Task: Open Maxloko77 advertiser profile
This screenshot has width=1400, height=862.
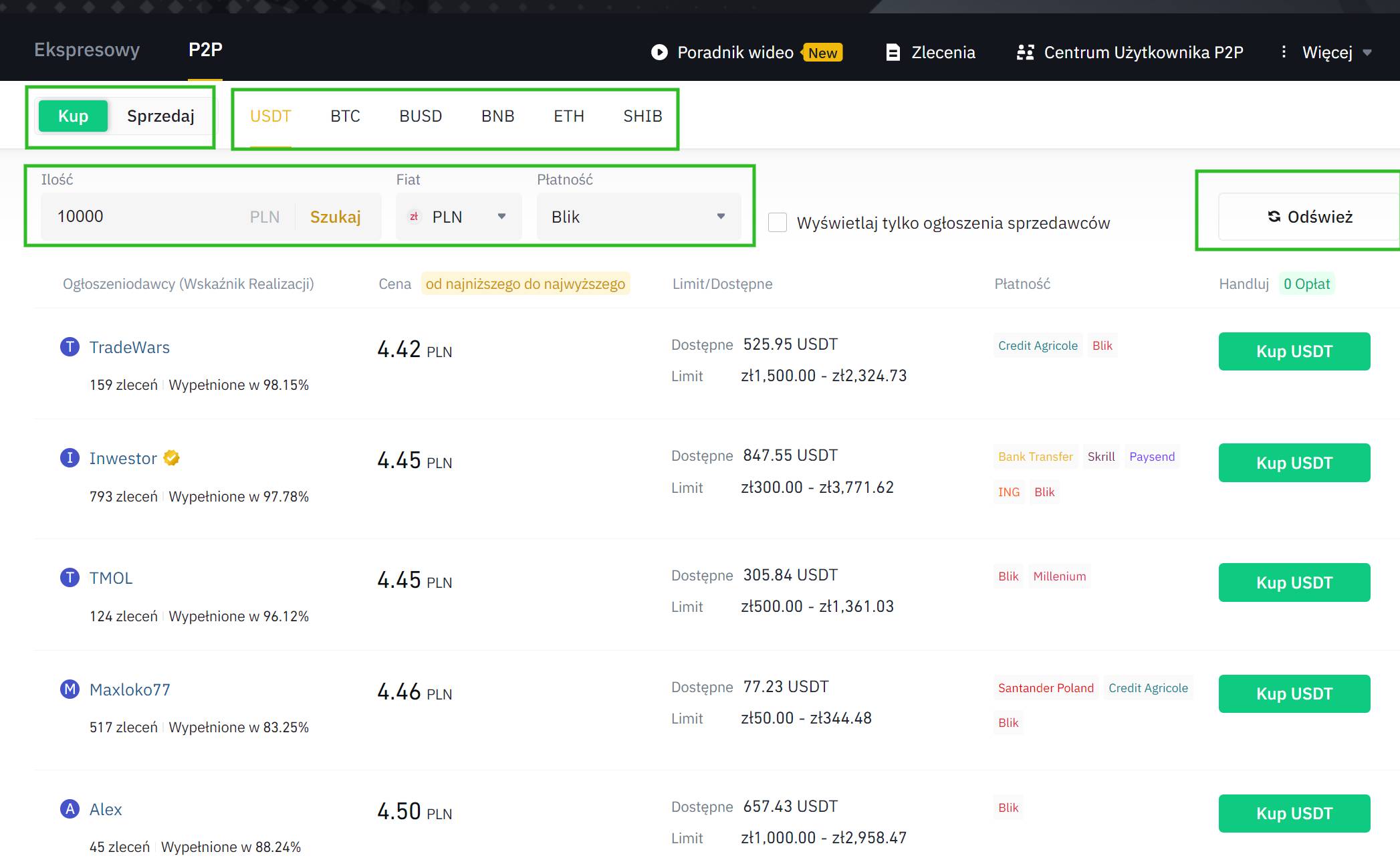Action: [x=130, y=689]
